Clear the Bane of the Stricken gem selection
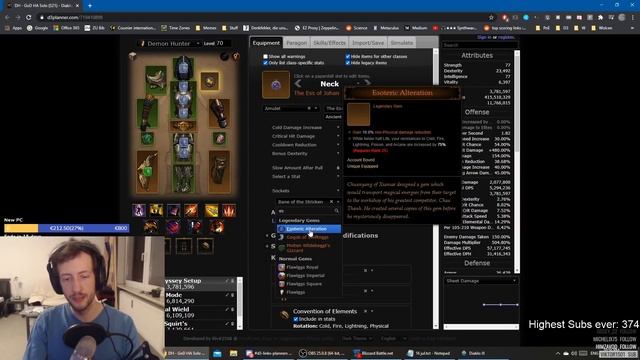This screenshot has height=360, width=640. [x=331, y=202]
